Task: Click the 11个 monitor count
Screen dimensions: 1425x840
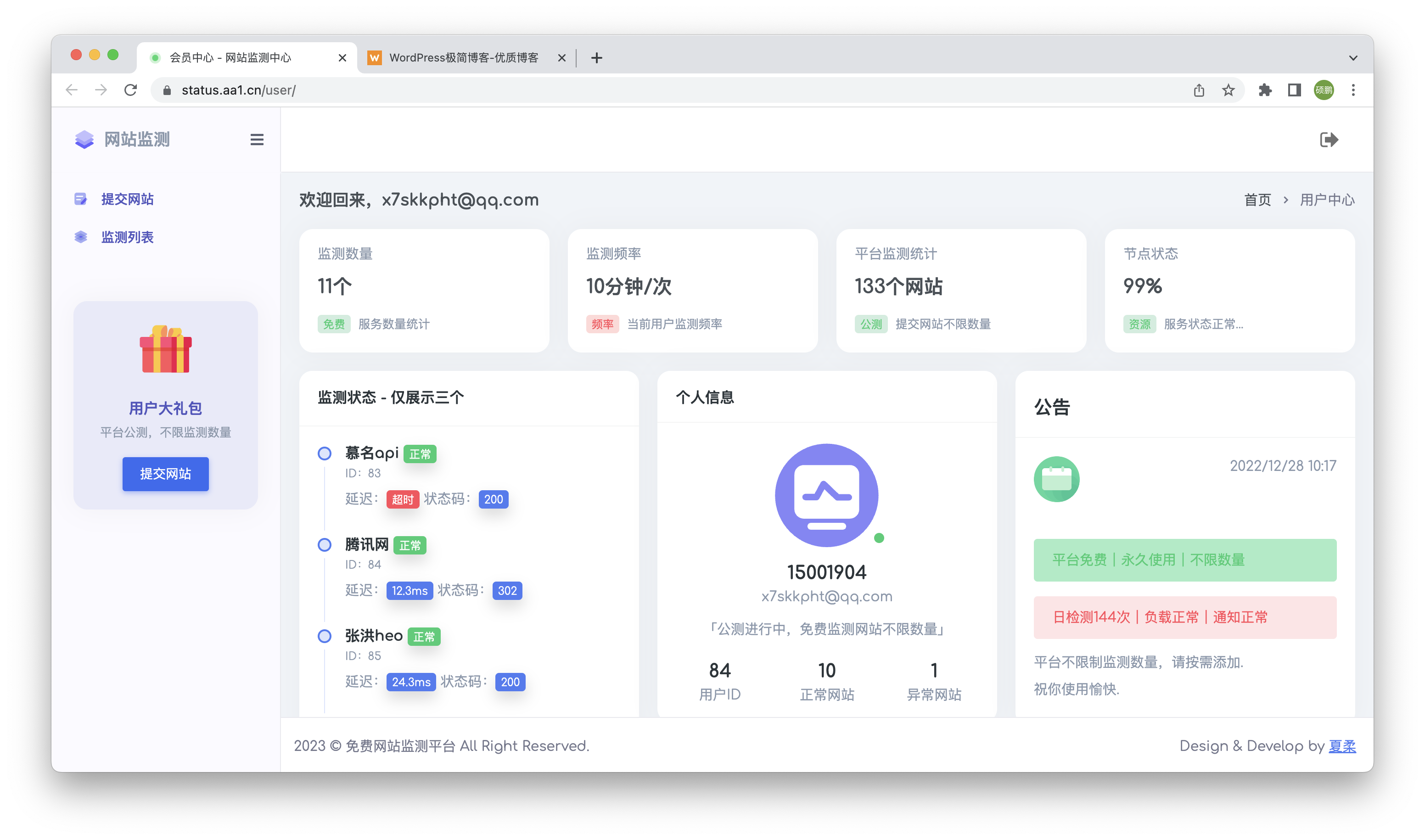Action: [x=334, y=286]
